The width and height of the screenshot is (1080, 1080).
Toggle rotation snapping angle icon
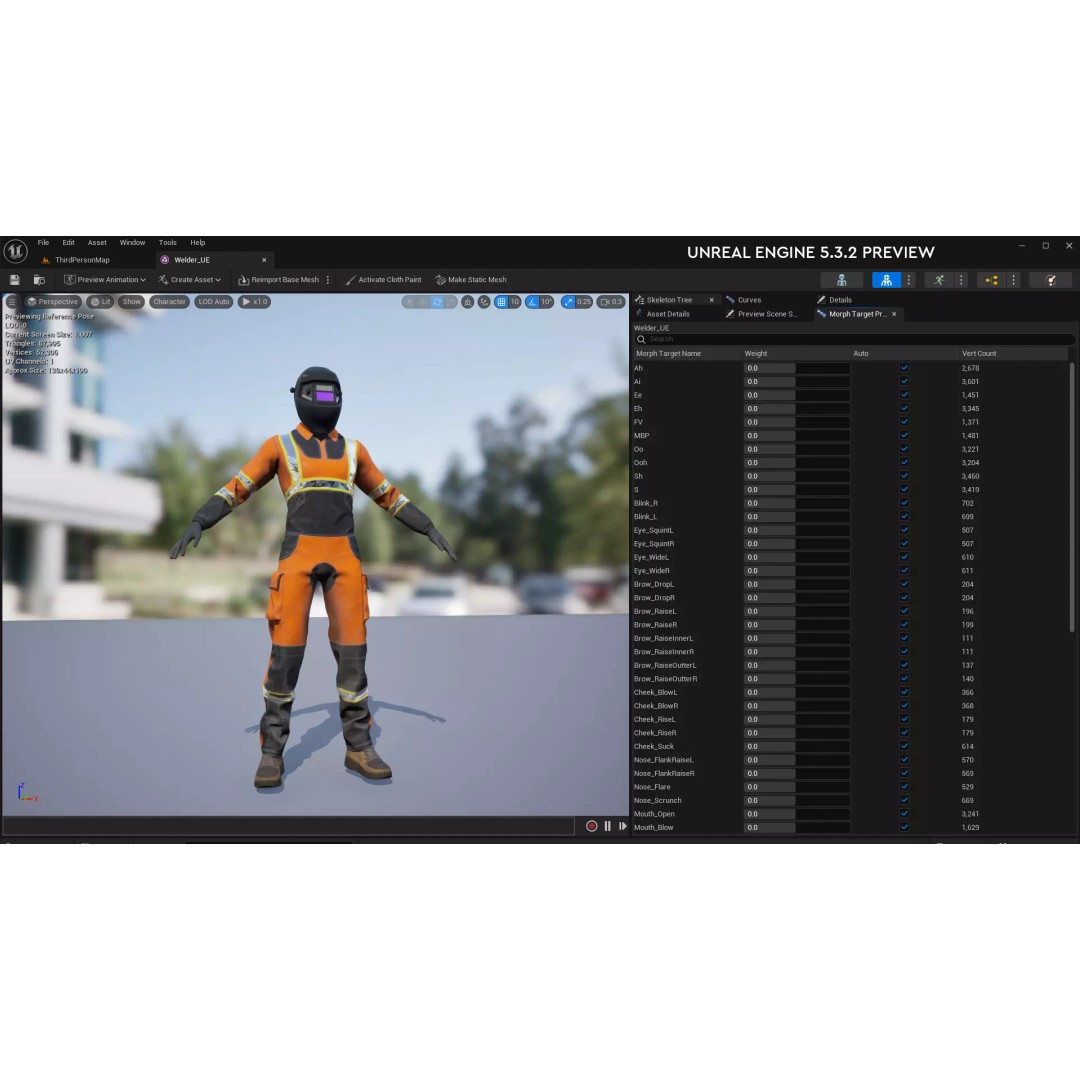(532, 302)
